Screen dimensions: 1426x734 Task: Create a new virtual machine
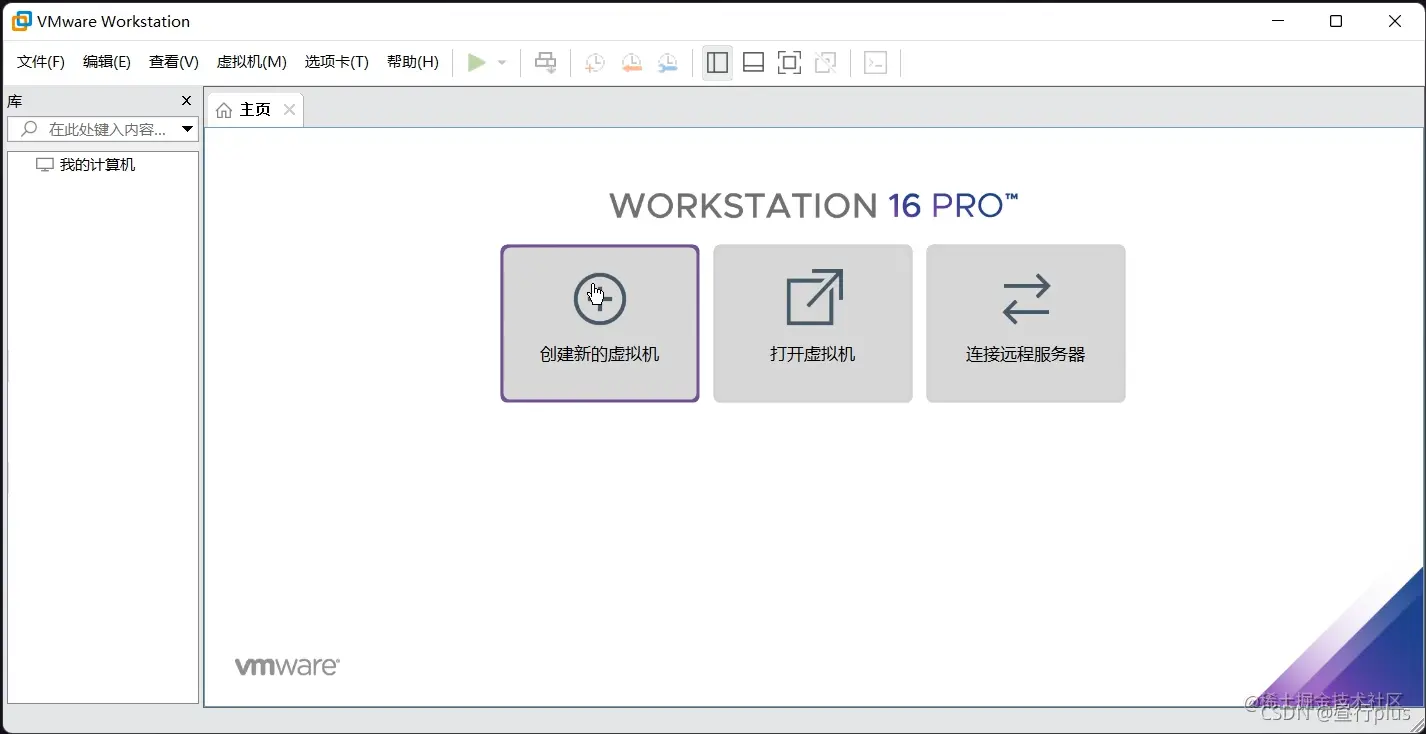click(599, 323)
